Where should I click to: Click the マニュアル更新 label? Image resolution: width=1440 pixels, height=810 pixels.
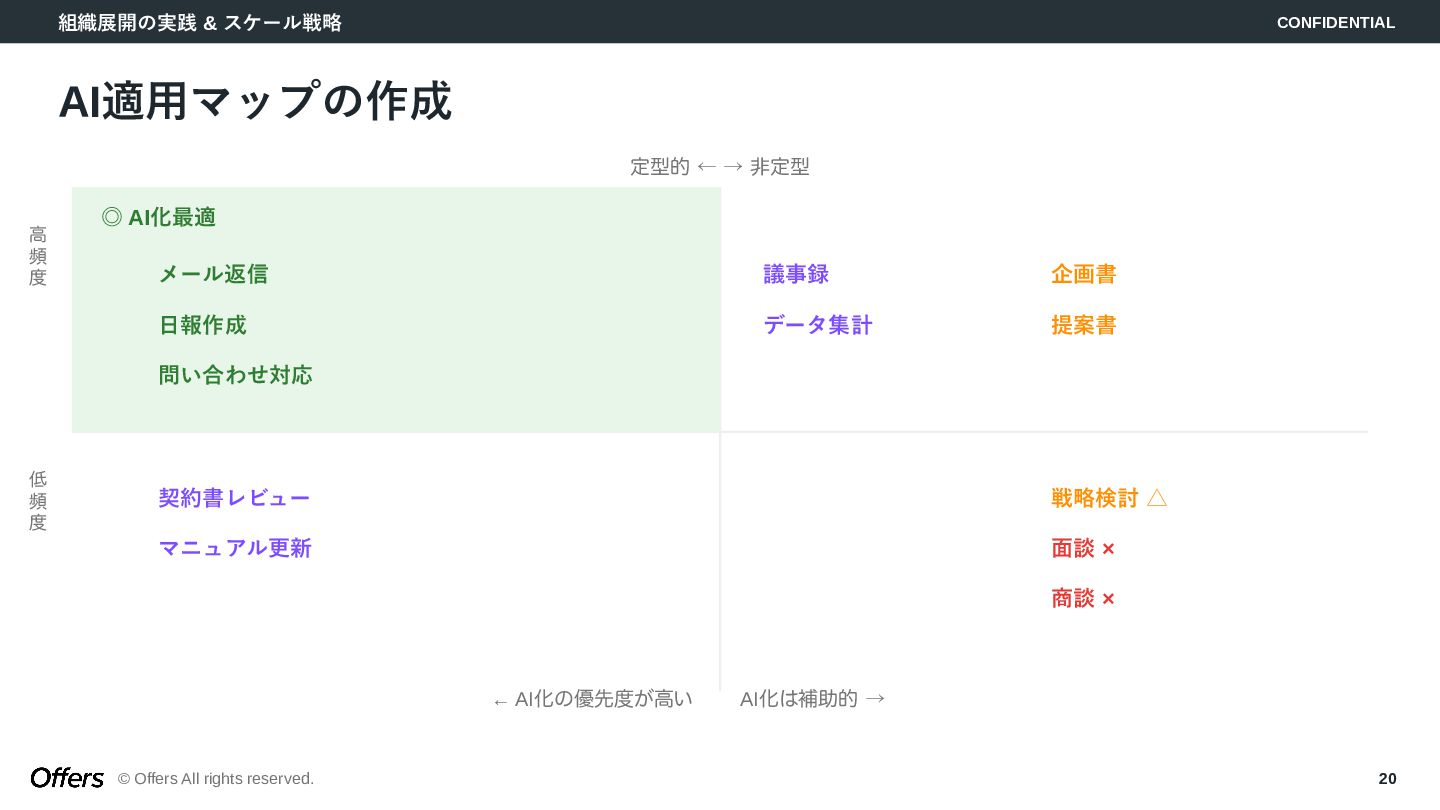coord(235,548)
